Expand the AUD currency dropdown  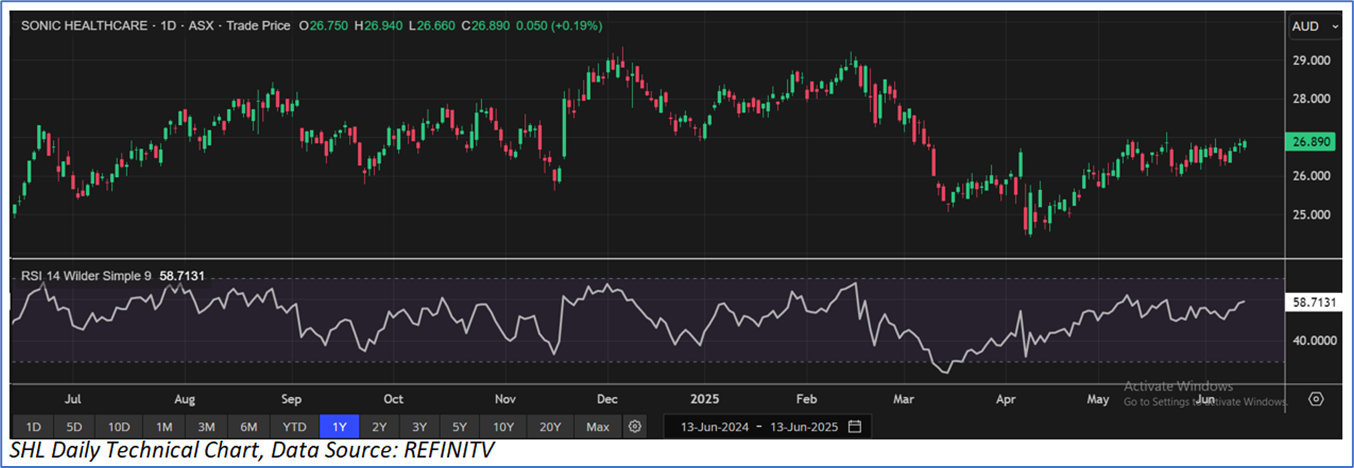tap(1313, 26)
